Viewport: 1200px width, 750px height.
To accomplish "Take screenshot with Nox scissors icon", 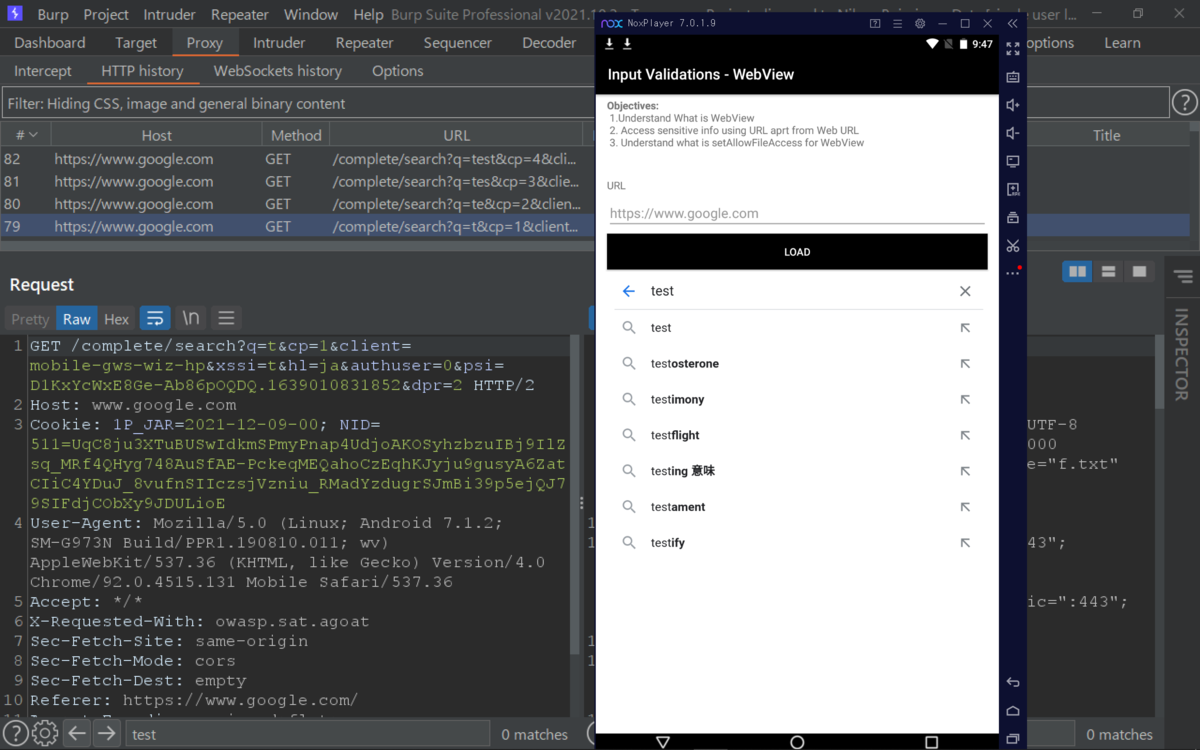I will click(1013, 245).
